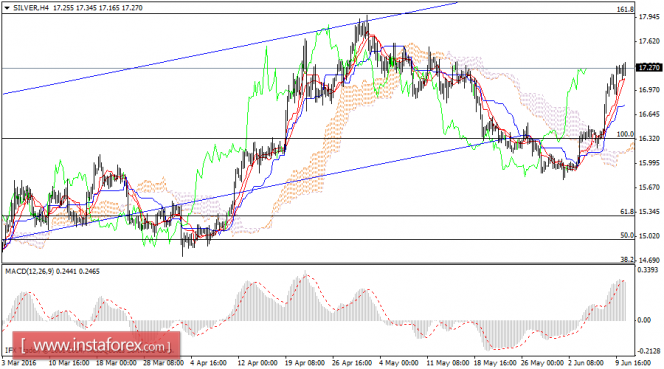Click the 14.690 price axis label
Viewport: 664px width, 369px height.
tap(649, 260)
